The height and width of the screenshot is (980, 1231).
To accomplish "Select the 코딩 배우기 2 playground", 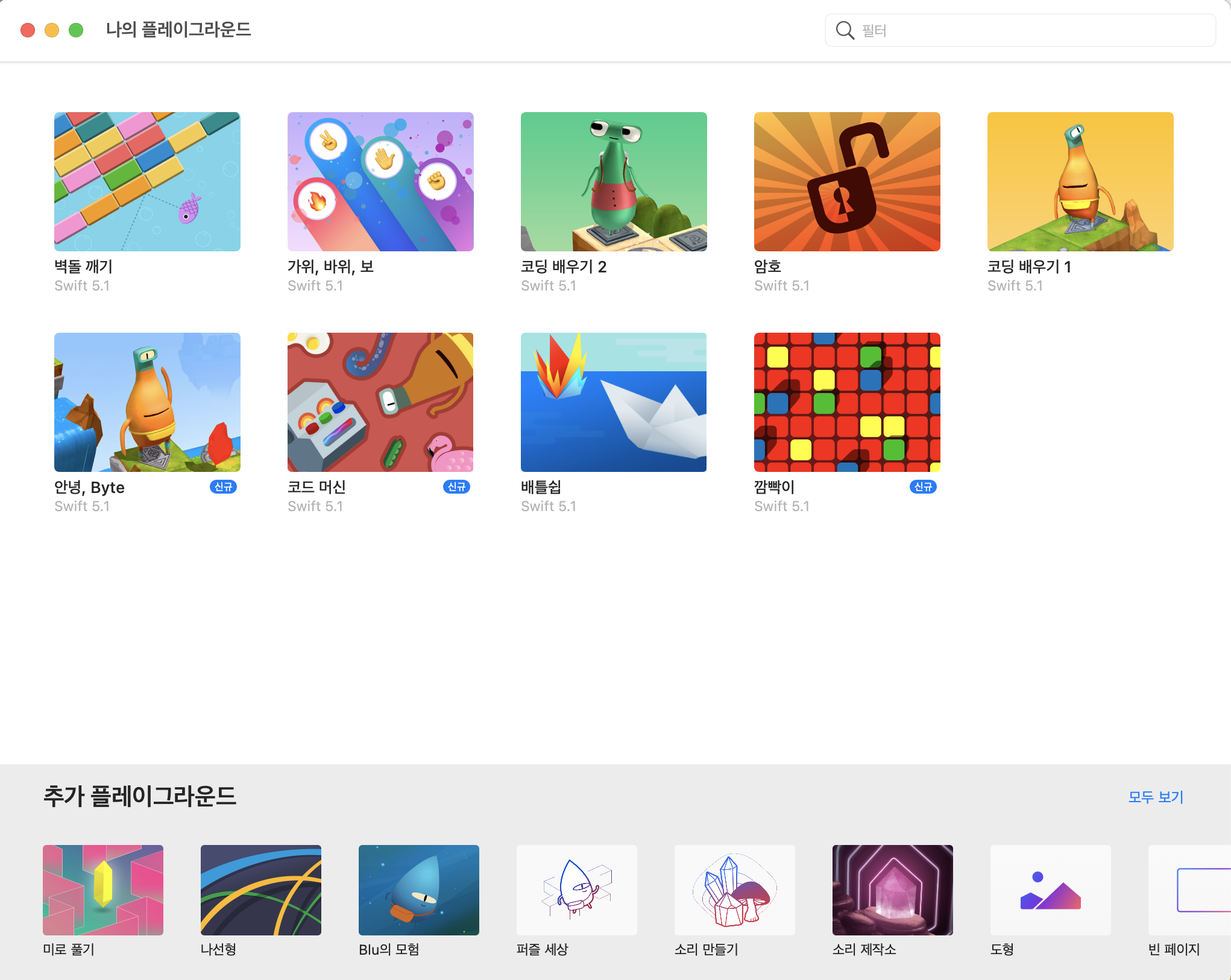I will point(614,181).
